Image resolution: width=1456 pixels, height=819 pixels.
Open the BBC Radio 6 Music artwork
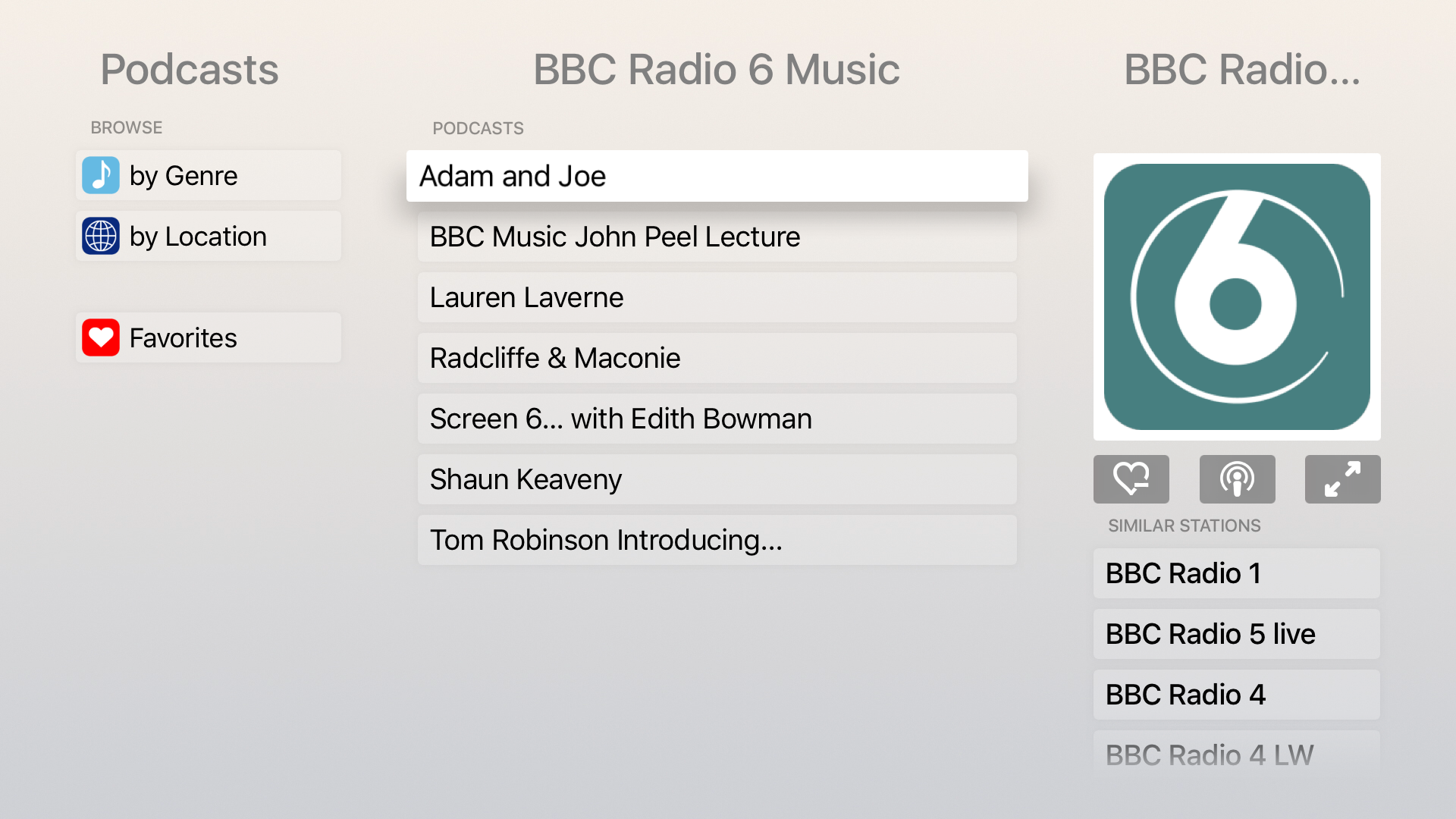[1237, 297]
